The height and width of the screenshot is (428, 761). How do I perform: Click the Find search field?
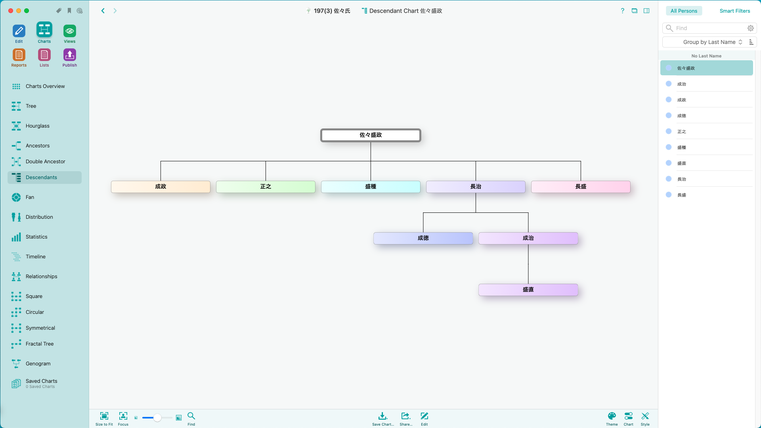tap(708, 28)
